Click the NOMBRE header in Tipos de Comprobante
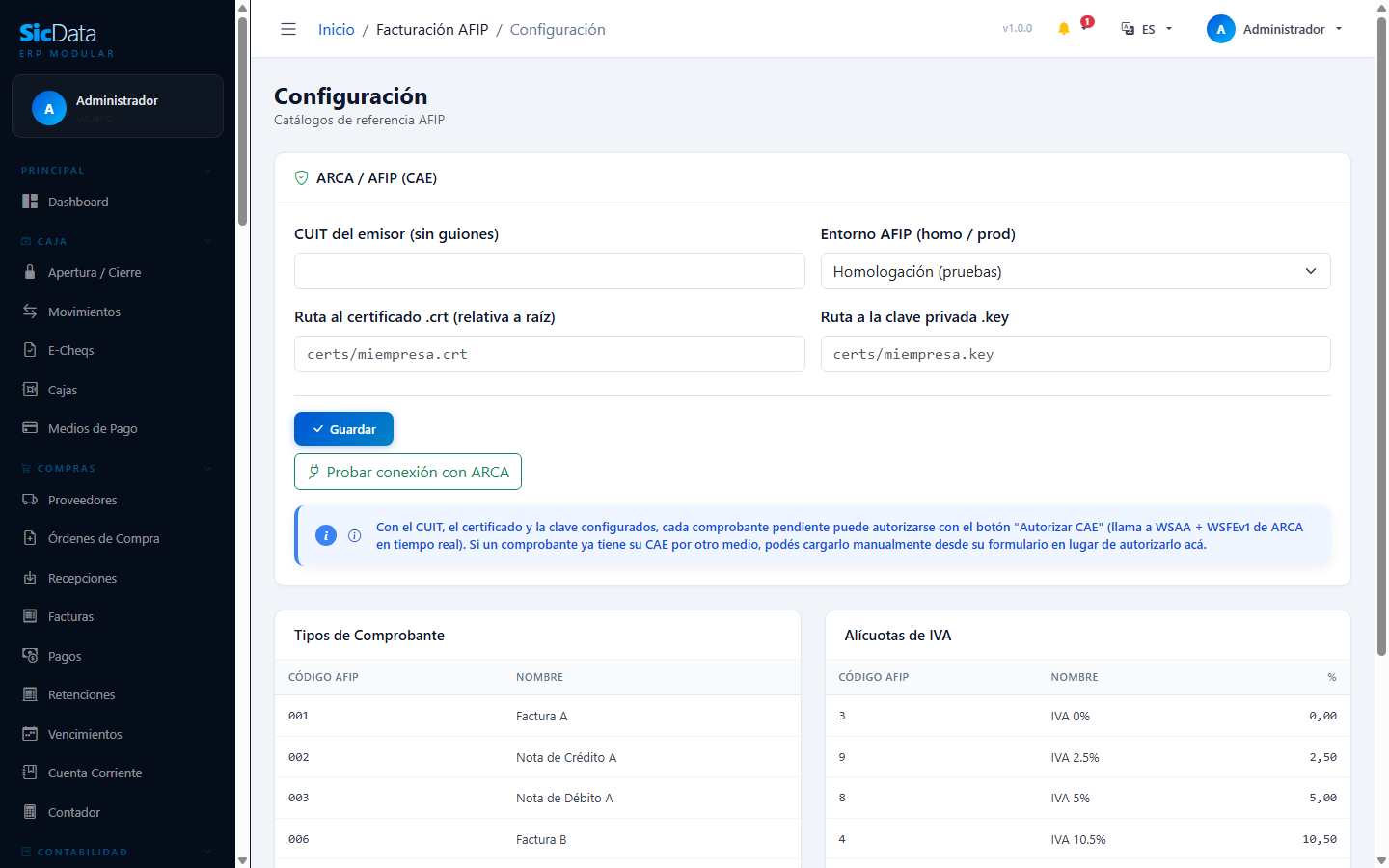The image size is (1389, 868). pos(539,677)
